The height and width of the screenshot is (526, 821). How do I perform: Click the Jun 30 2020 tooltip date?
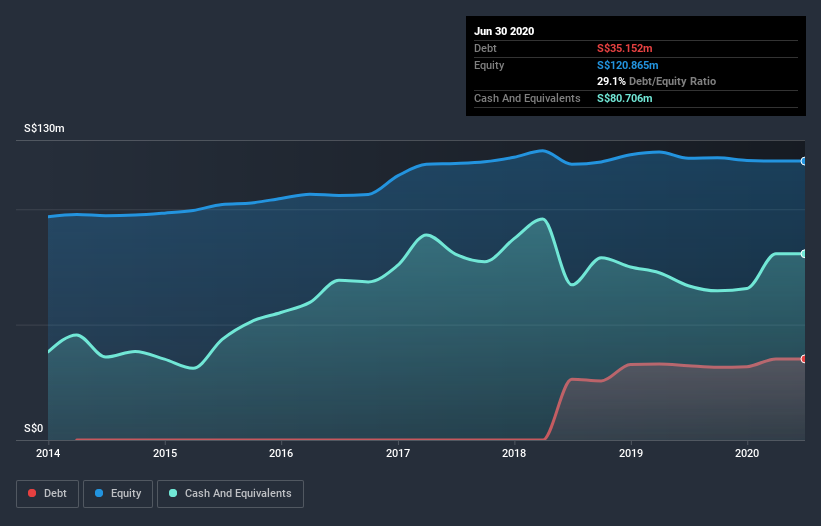504,31
